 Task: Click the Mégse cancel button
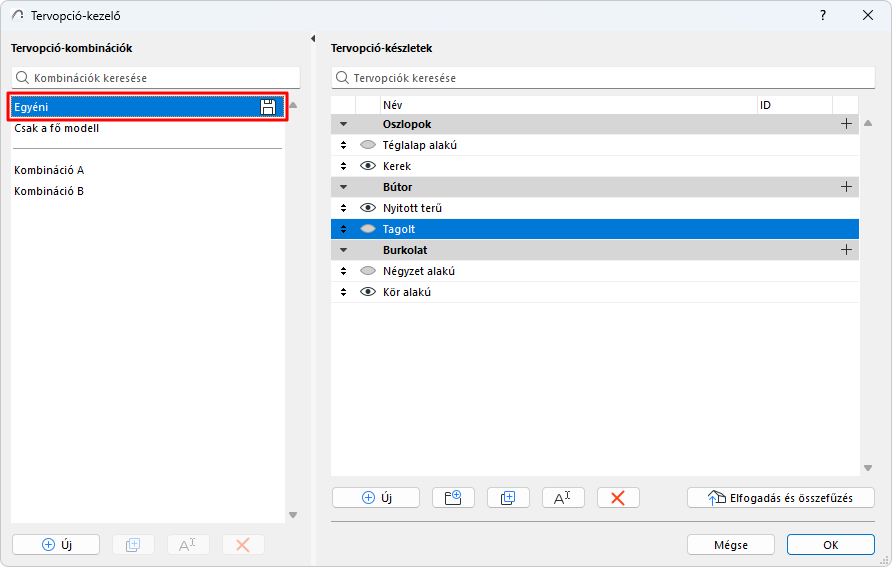click(x=730, y=545)
